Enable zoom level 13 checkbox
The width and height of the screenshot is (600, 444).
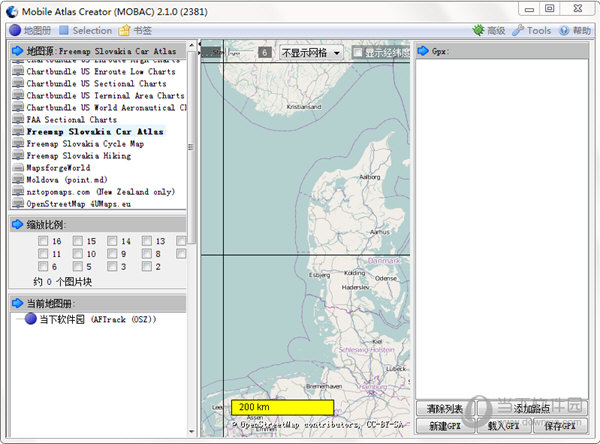pyautogui.click(x=147, y=241)
